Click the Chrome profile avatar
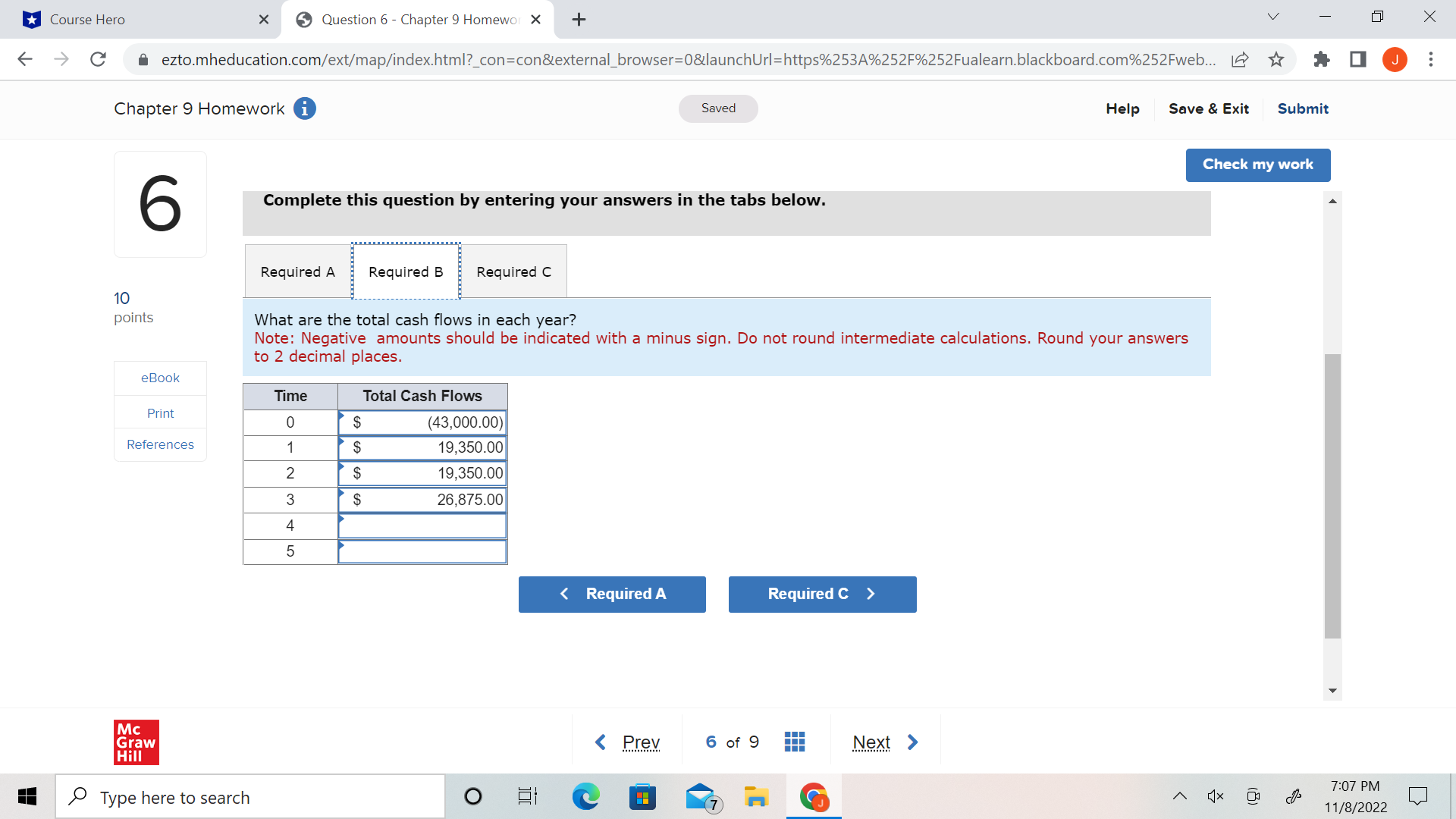Screen dimensions: 1456x819 click(x=1395, y=59)
